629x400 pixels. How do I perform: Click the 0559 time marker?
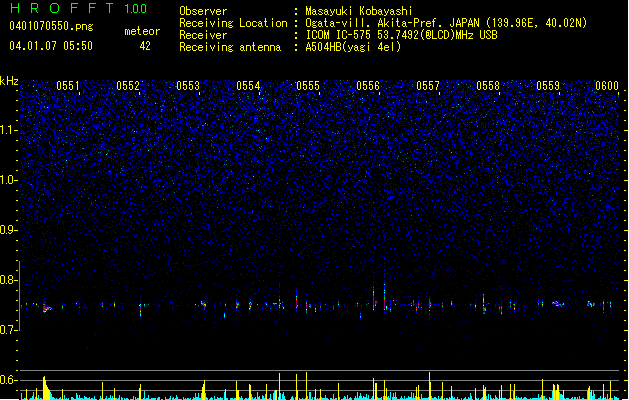(548, 86)
